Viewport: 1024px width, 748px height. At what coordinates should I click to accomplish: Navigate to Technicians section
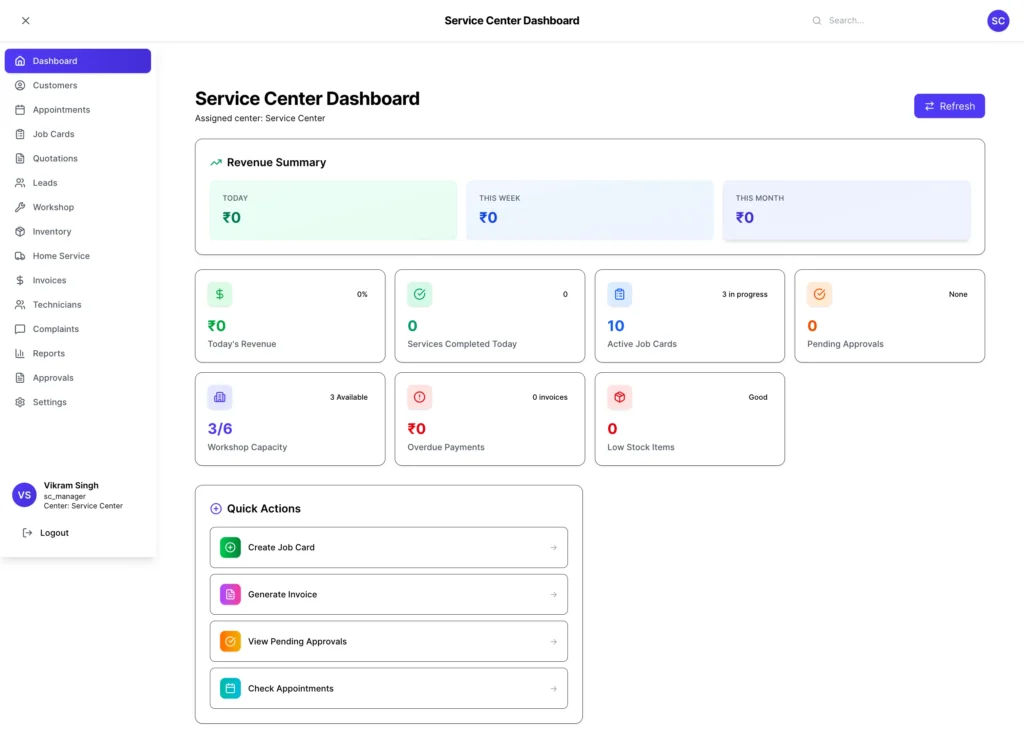pos(57,304)
